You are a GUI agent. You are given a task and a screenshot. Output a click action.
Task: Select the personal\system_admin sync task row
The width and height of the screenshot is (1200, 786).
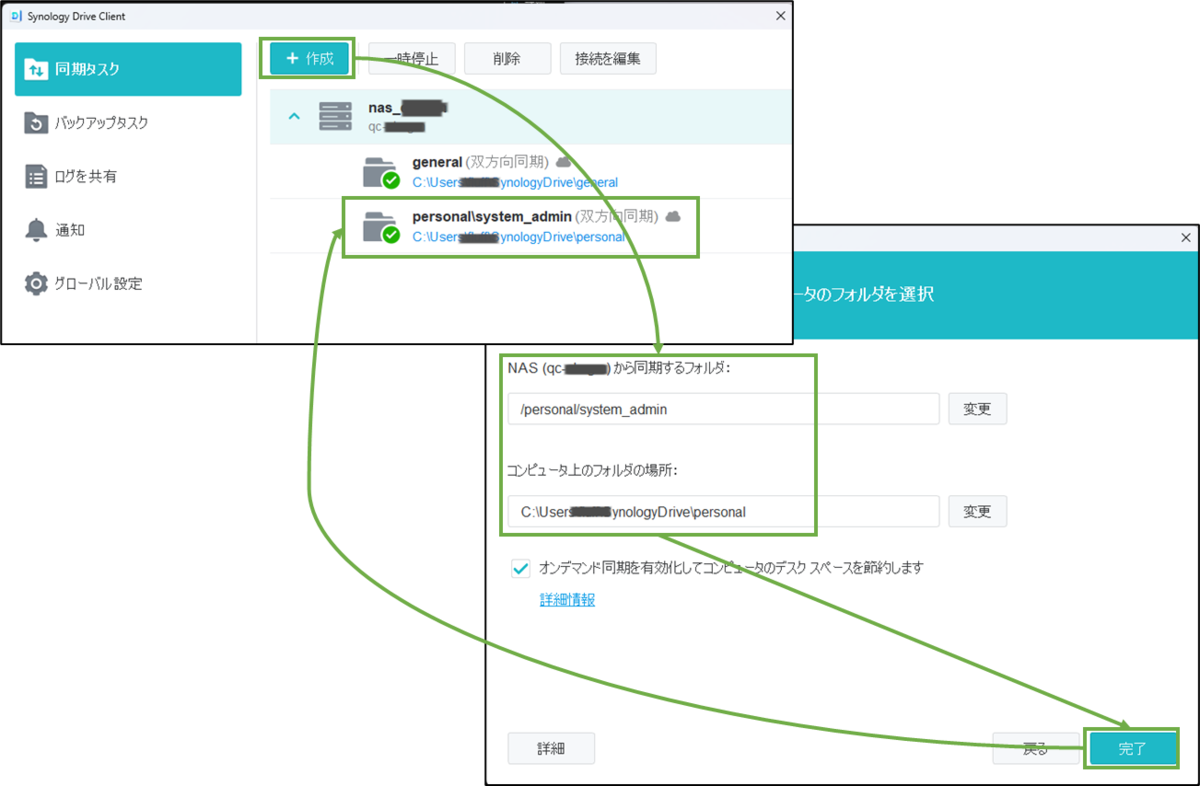pyautogui.click(x=530, y=226)
